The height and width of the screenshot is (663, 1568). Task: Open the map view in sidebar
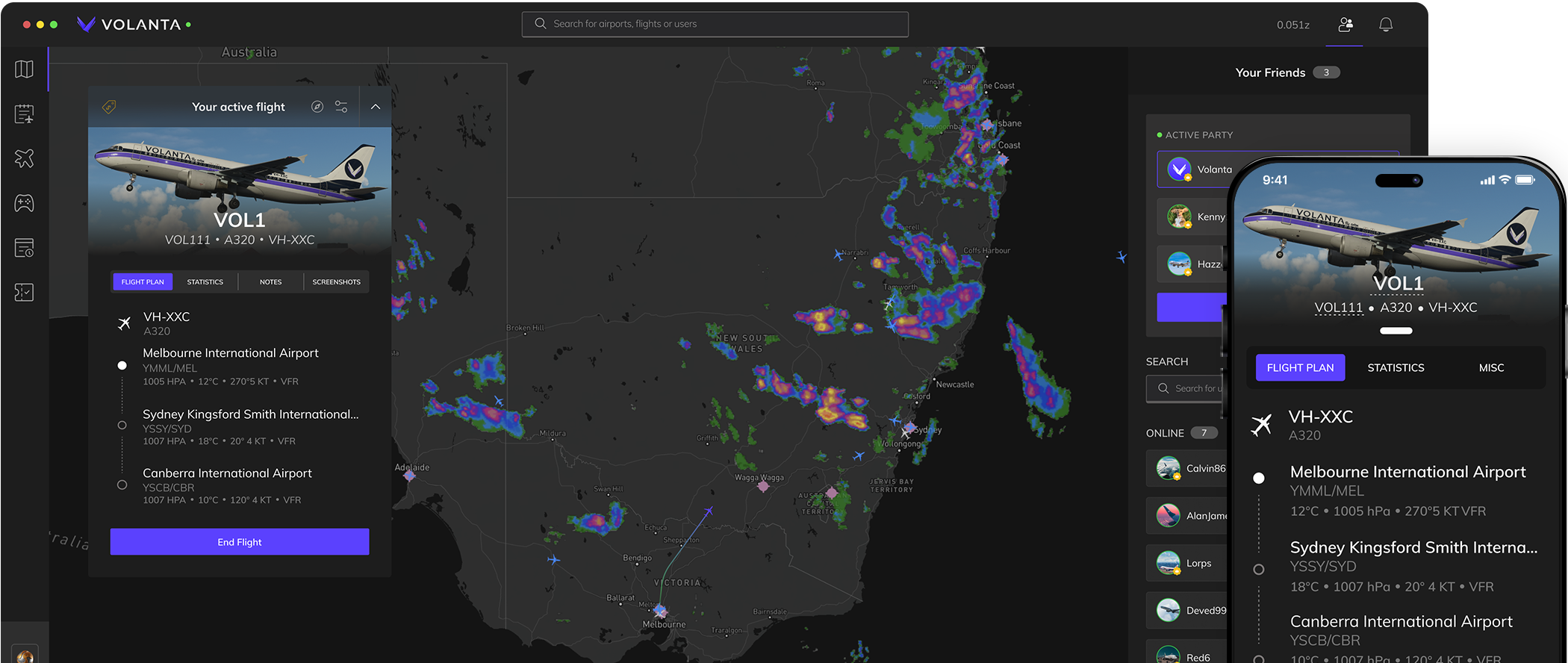pos(24,69)
